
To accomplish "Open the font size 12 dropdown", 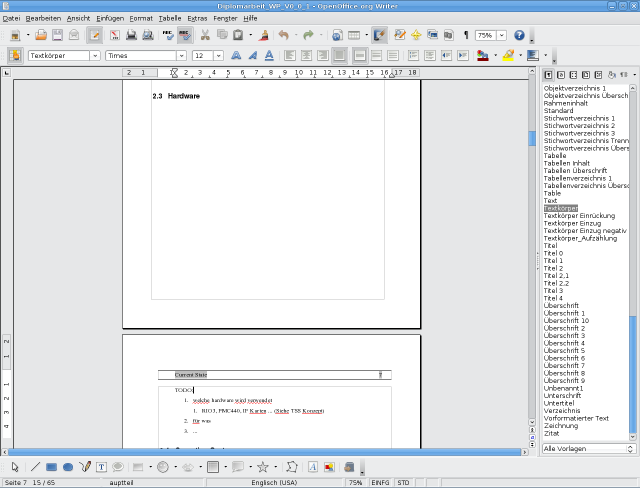I will pos(218,55).
